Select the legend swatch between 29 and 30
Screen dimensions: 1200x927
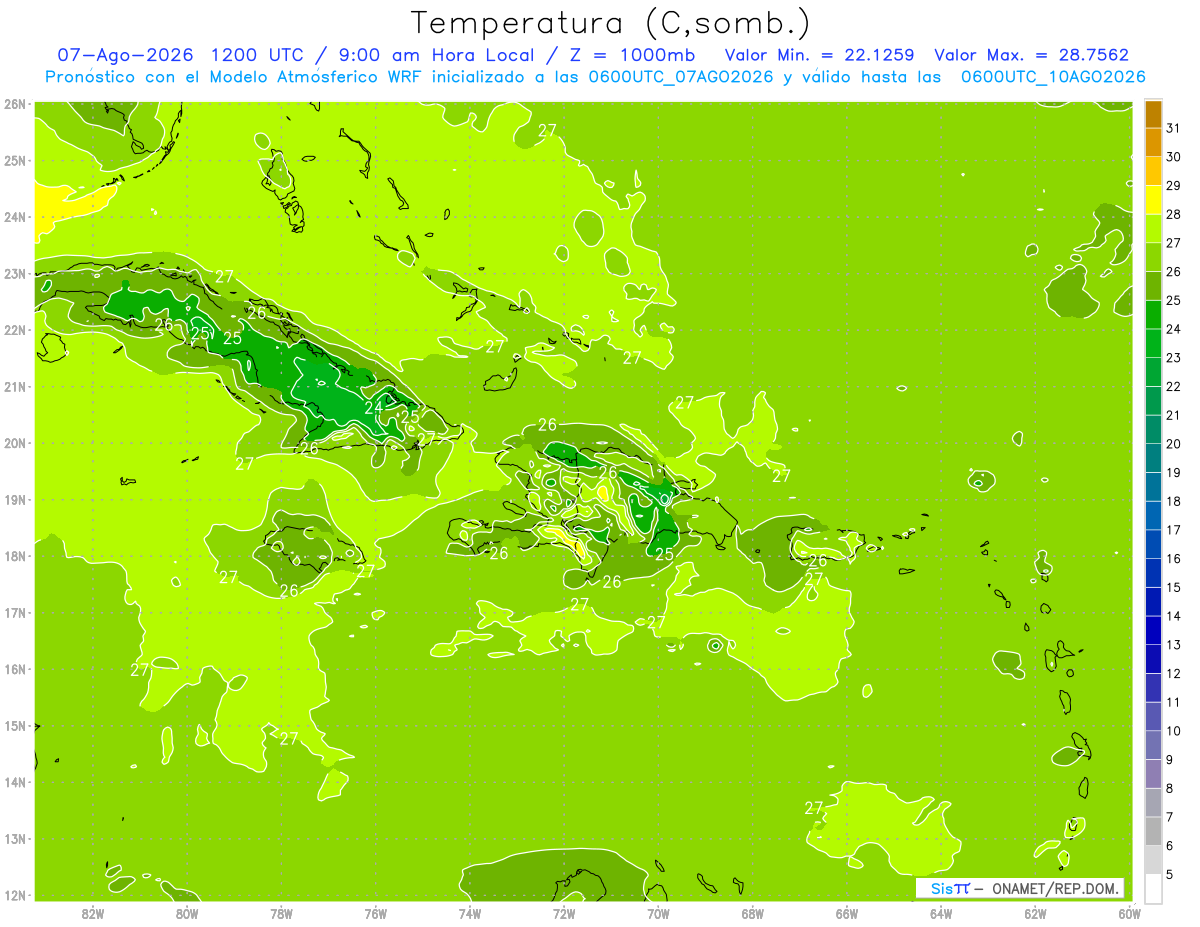1153,171
